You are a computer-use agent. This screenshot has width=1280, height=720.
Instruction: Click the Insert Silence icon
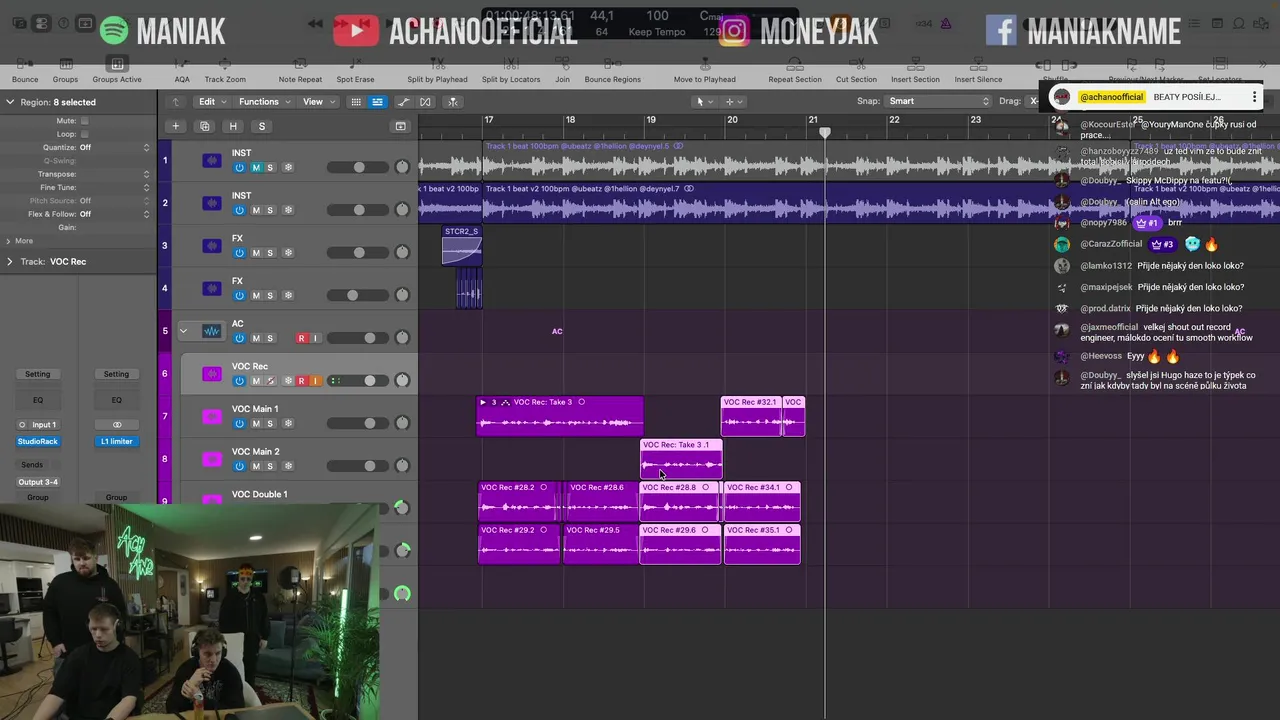(978, 65)
